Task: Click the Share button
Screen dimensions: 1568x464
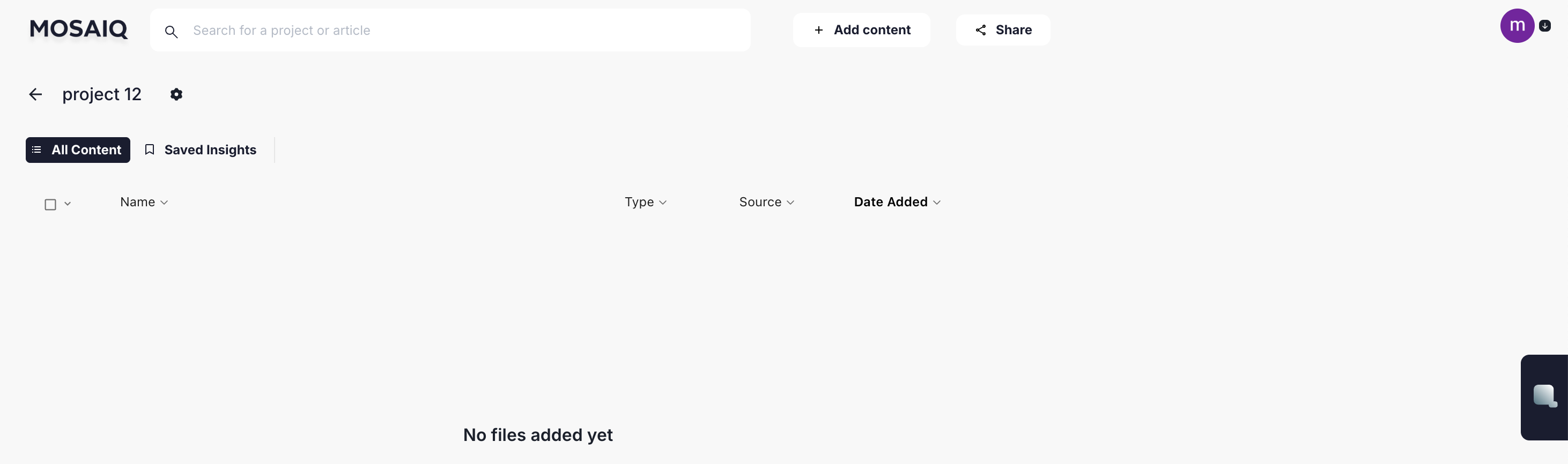Action: (x=1003, y=30)
